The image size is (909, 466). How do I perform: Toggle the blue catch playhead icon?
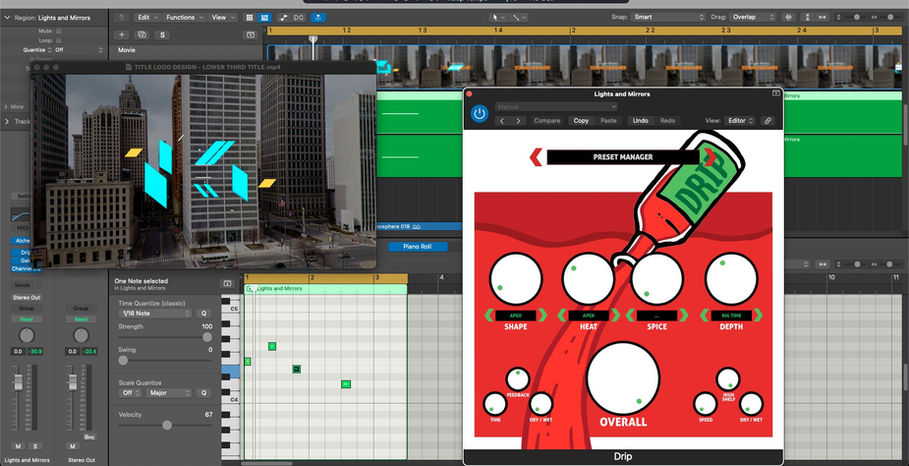pyautogui.click(x=318, y=18)
